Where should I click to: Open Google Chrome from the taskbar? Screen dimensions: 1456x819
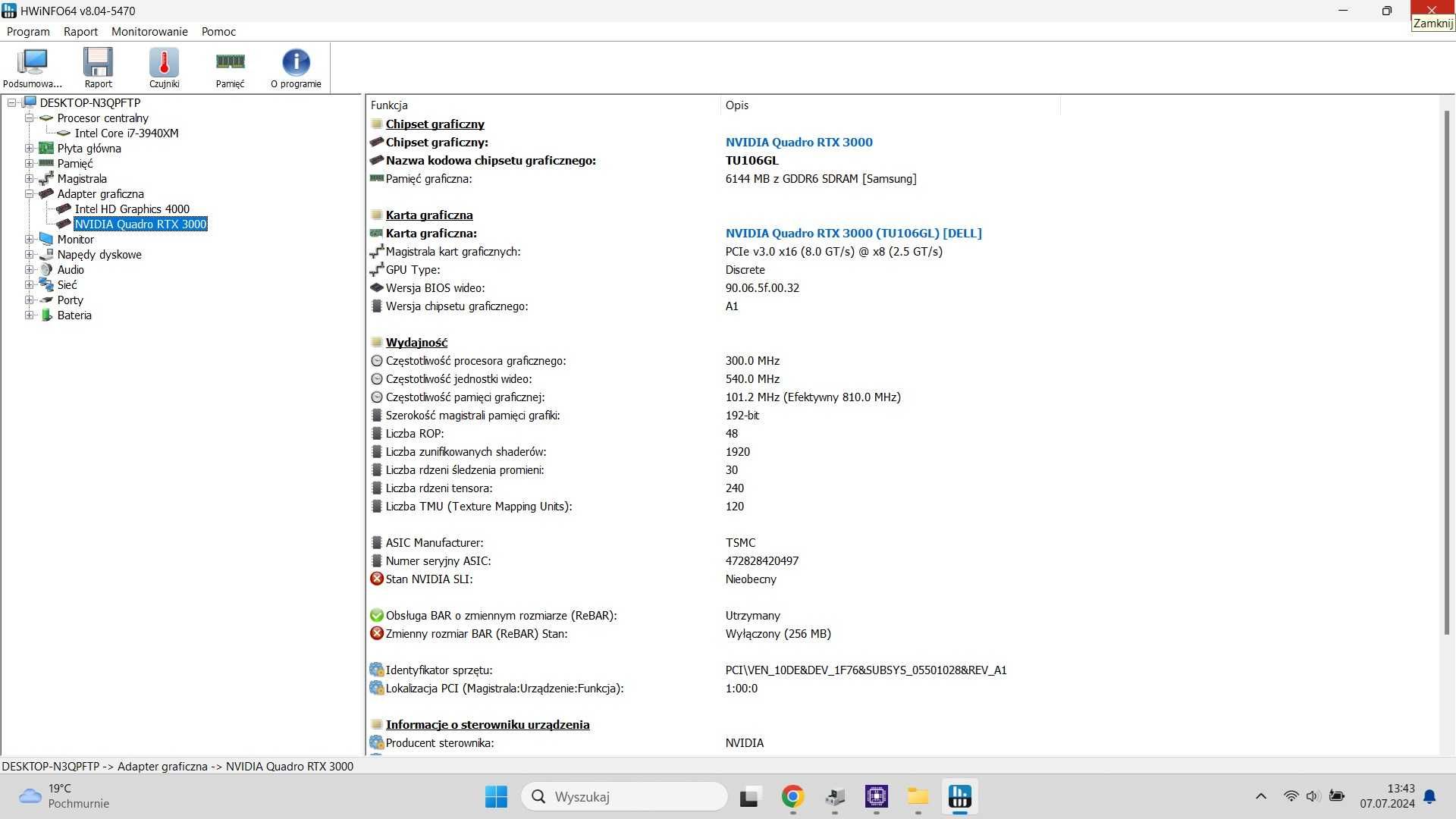pos(792,796)
